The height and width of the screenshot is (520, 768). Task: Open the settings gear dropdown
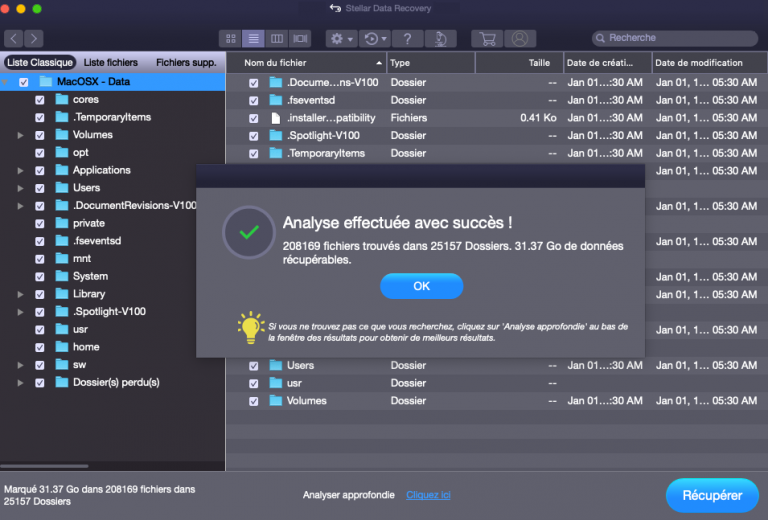click(342, 39)
